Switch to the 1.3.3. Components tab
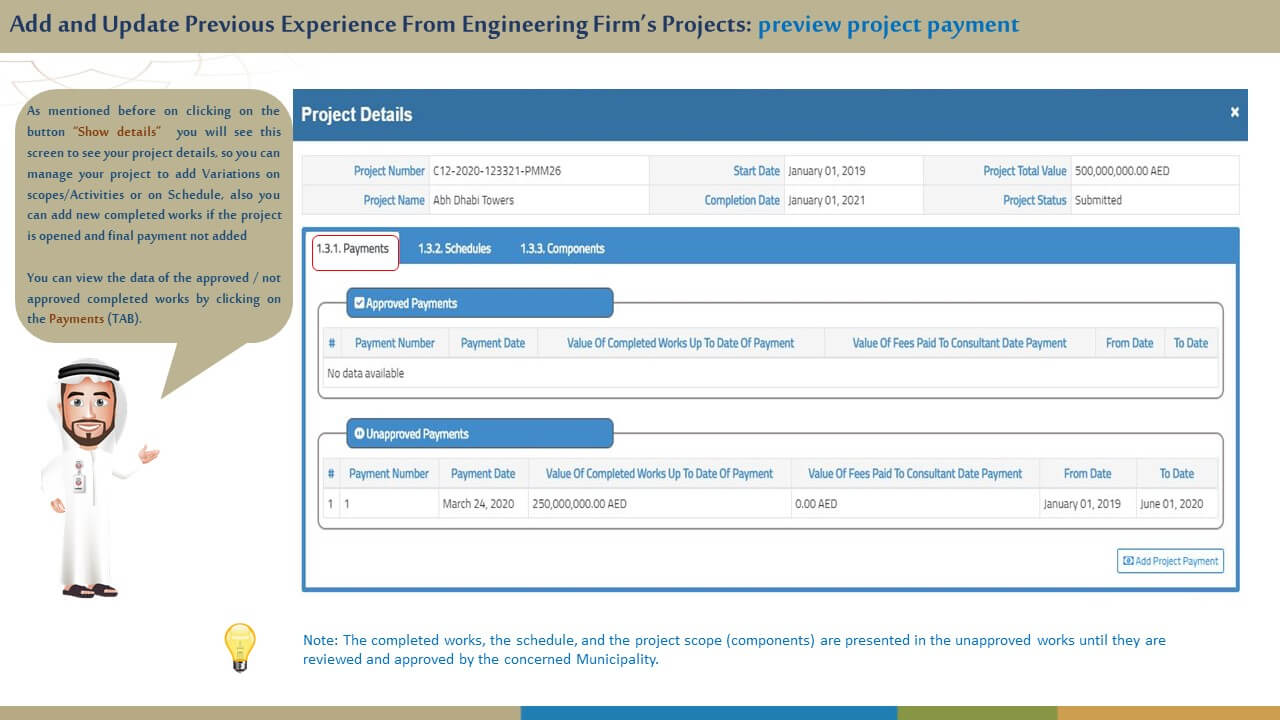This screenshot has height=720, width=1280. coord(562,249)
